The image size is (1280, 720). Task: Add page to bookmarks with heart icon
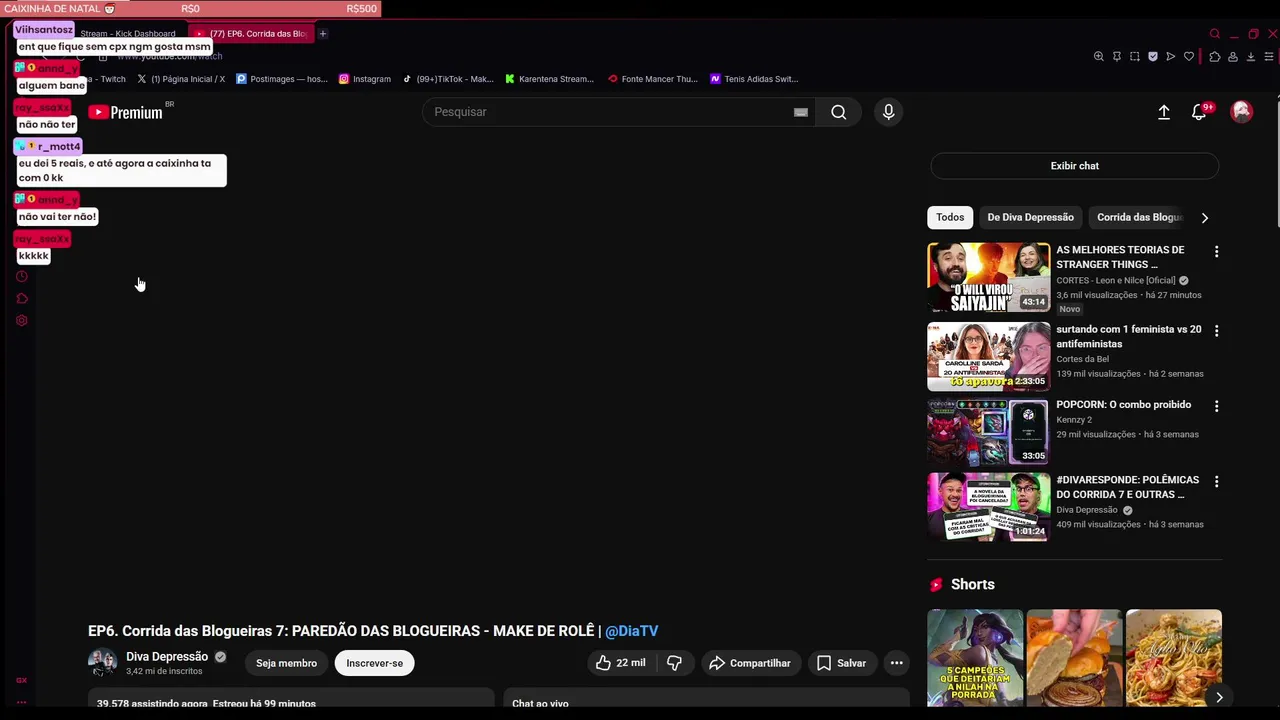tap(1189, 57)
